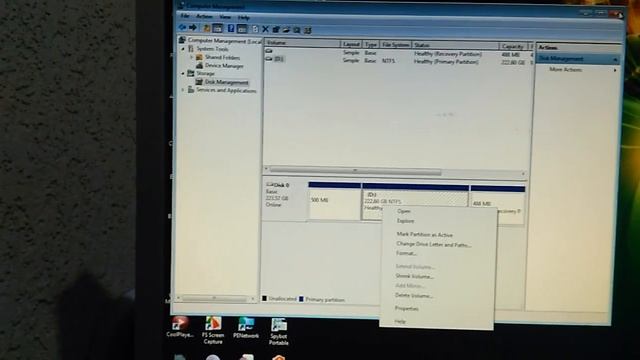Select the (D:) volume disk icon in list
Screen dimensions: 640x360
(x=269, y=59)
